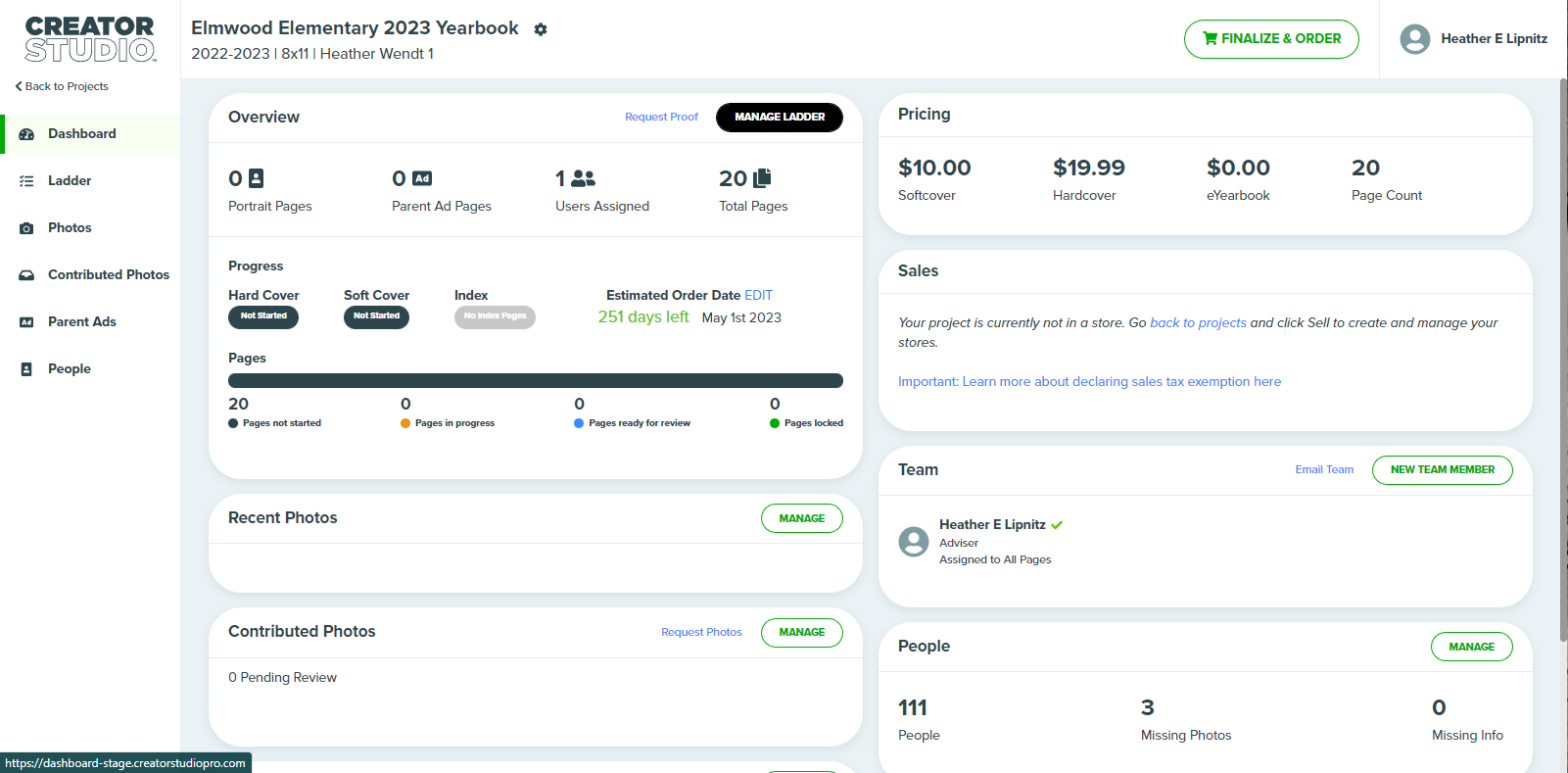Click Manage in Recent Photos card
Viewport: 1568px width, 773px height.
pos(802,518)
